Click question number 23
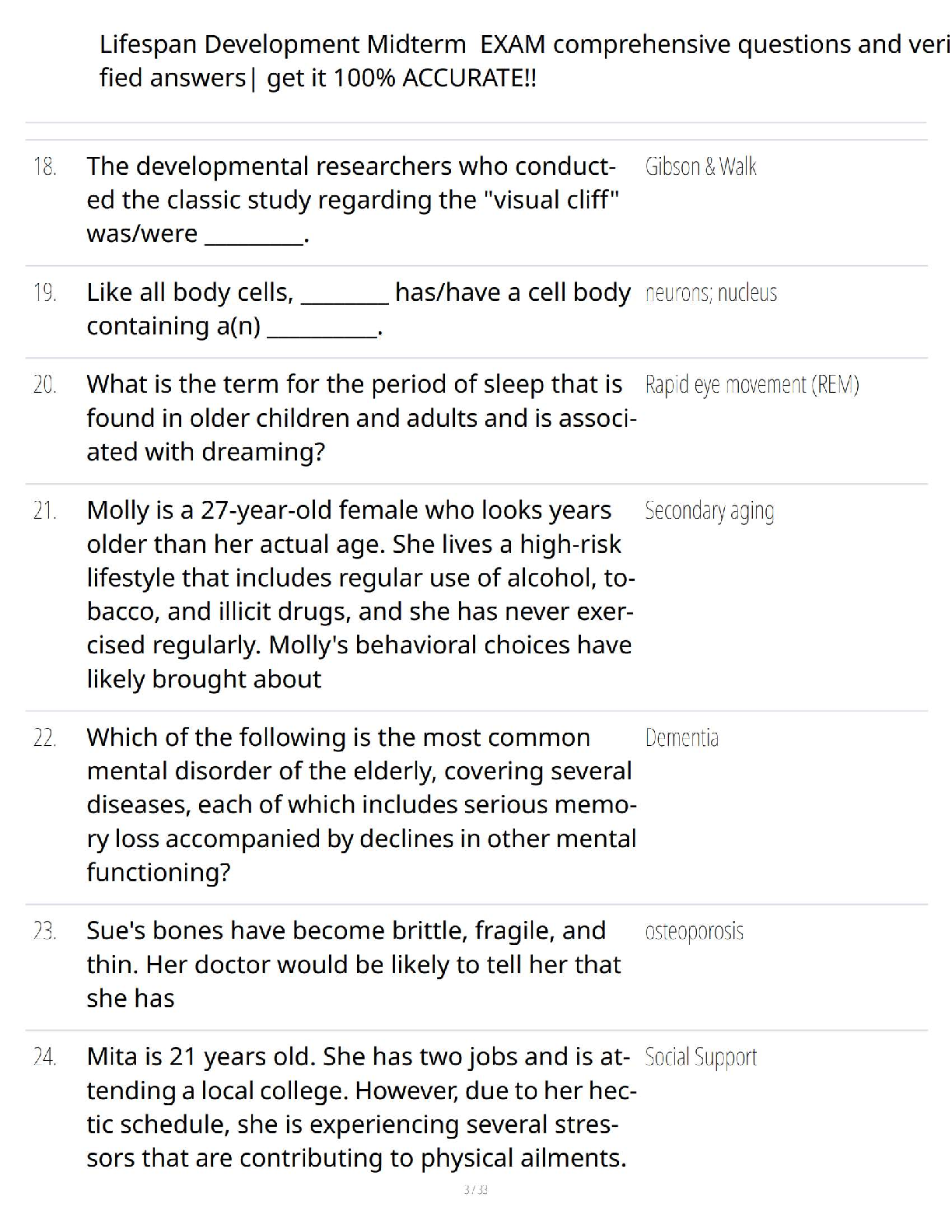The height and width of the screenshot is (1232, 952). pos(45,931)
